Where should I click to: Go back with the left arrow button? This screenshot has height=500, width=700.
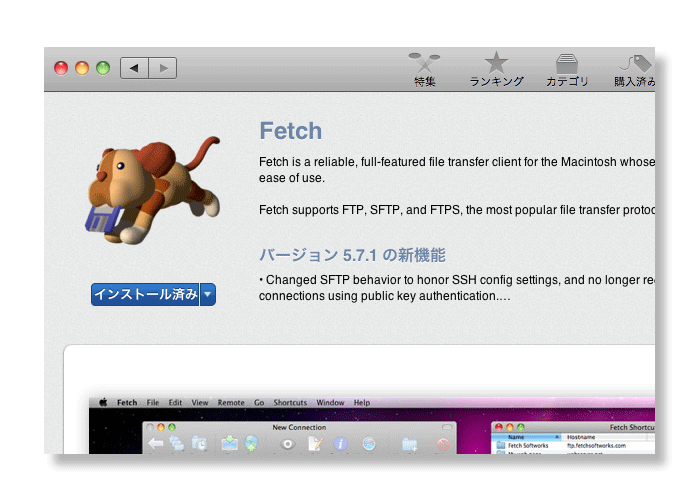pyautogui.click(x=134, y=68)
